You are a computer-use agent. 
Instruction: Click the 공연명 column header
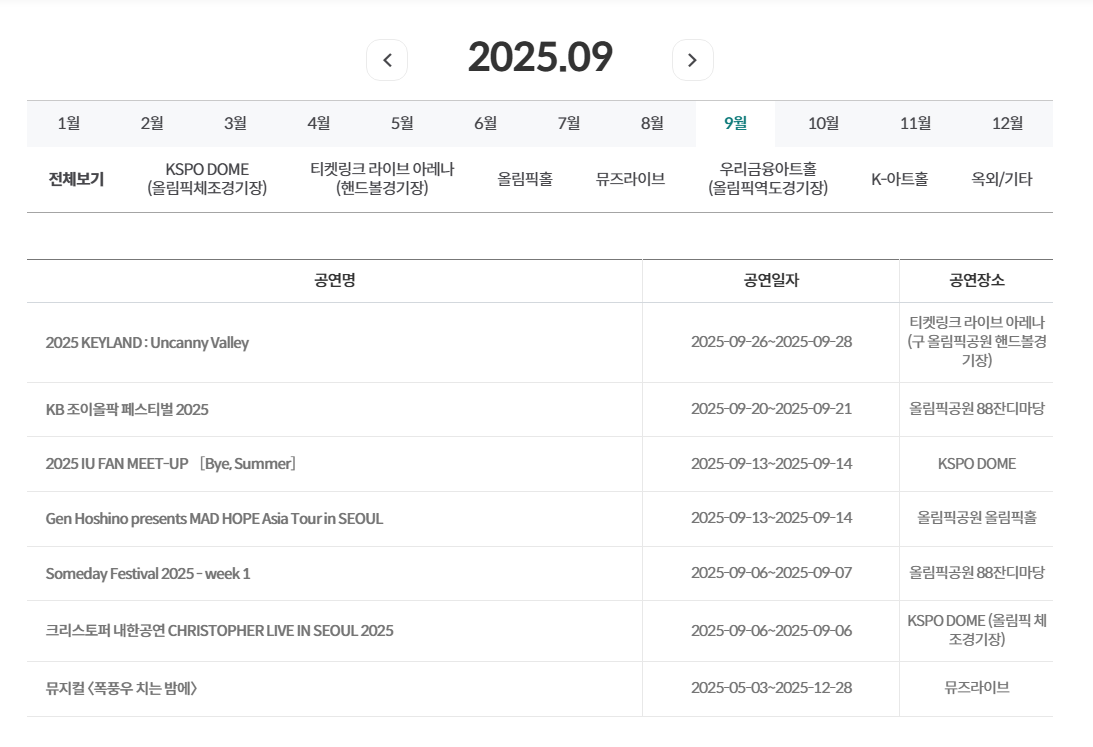pyautogui.click(x=335, y=280)
